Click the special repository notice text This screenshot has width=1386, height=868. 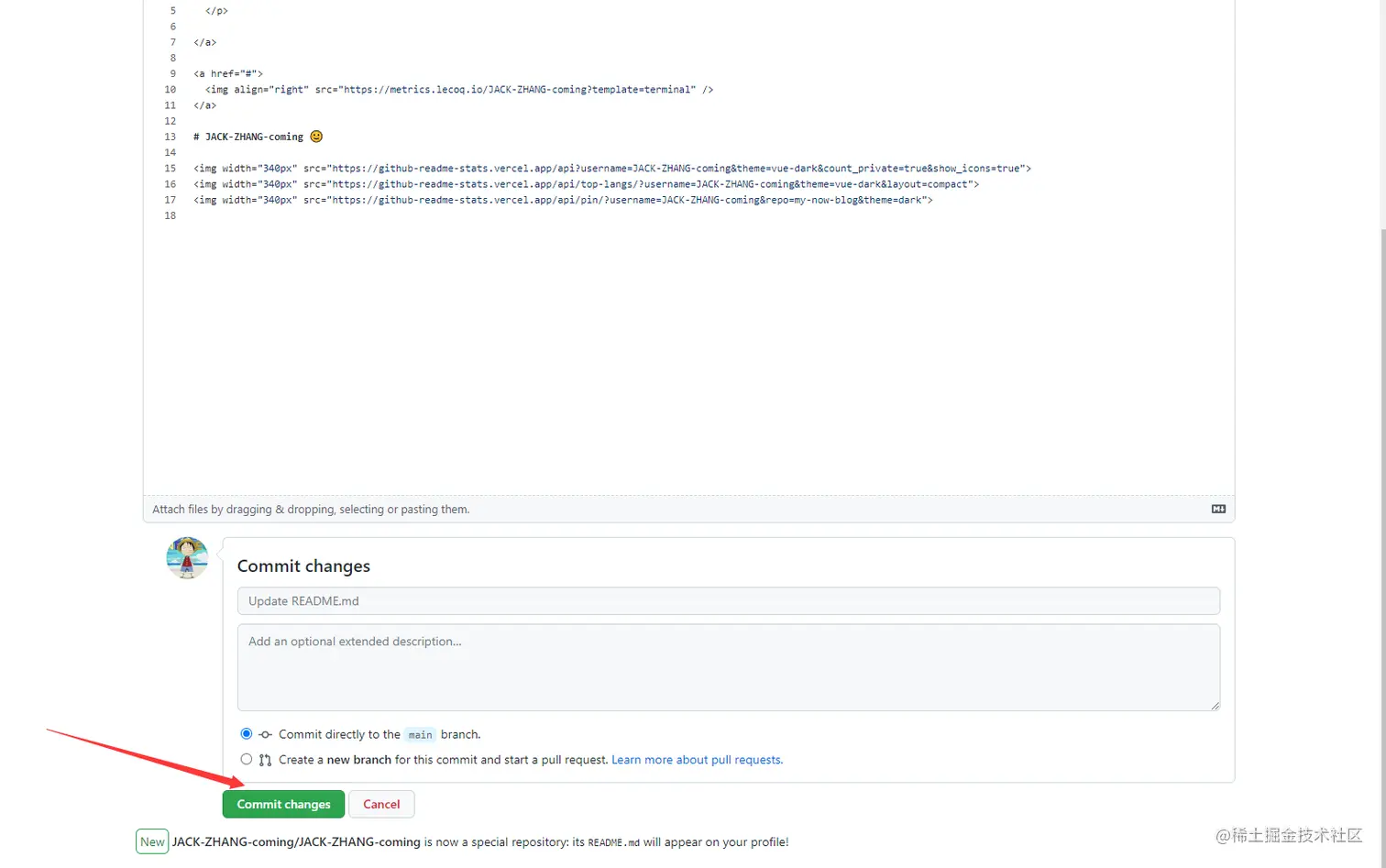click(x=480, y=841)
